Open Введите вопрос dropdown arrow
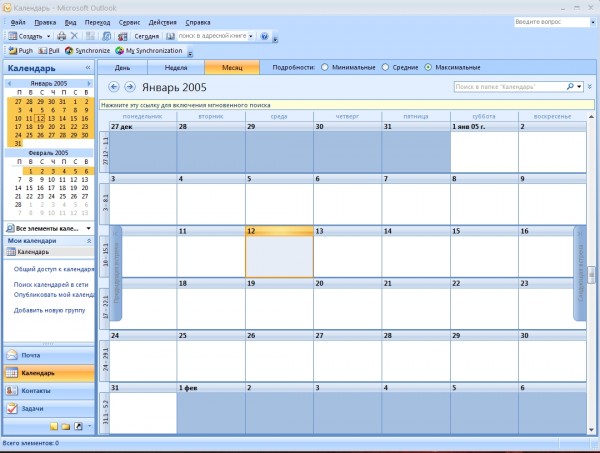The height and width of the screenshot is (453, 600). [592, 22]
